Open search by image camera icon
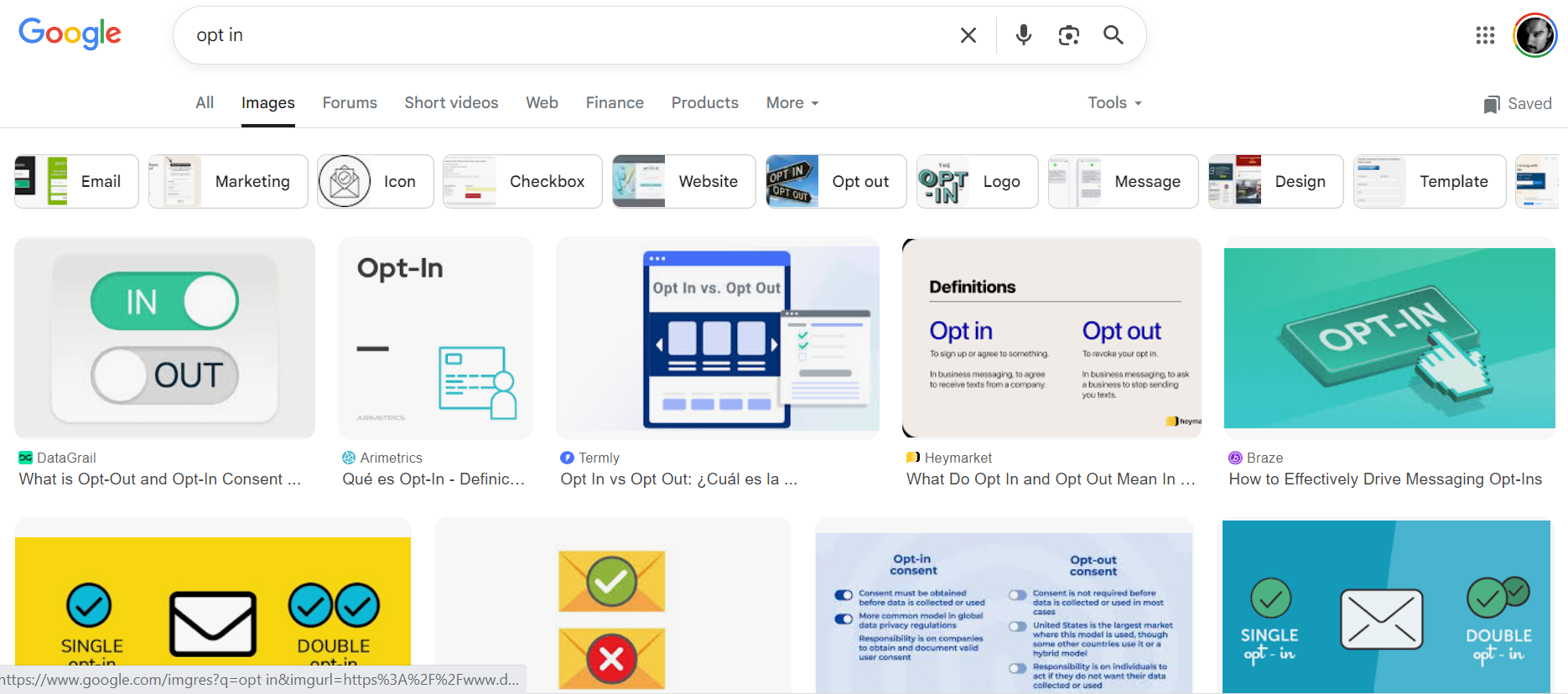 coord(1068,35)
